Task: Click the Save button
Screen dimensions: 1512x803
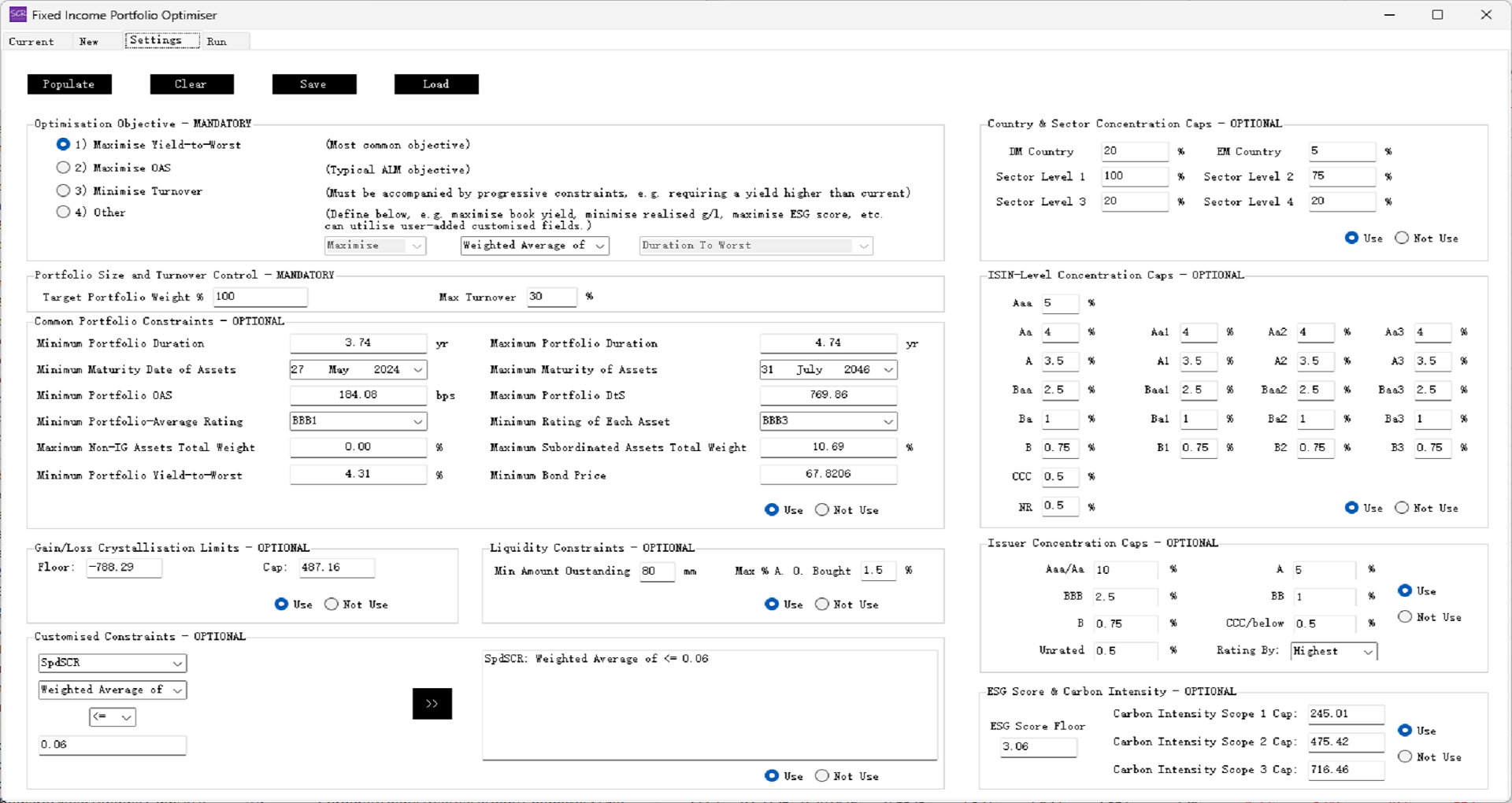Action: [313, 84]
